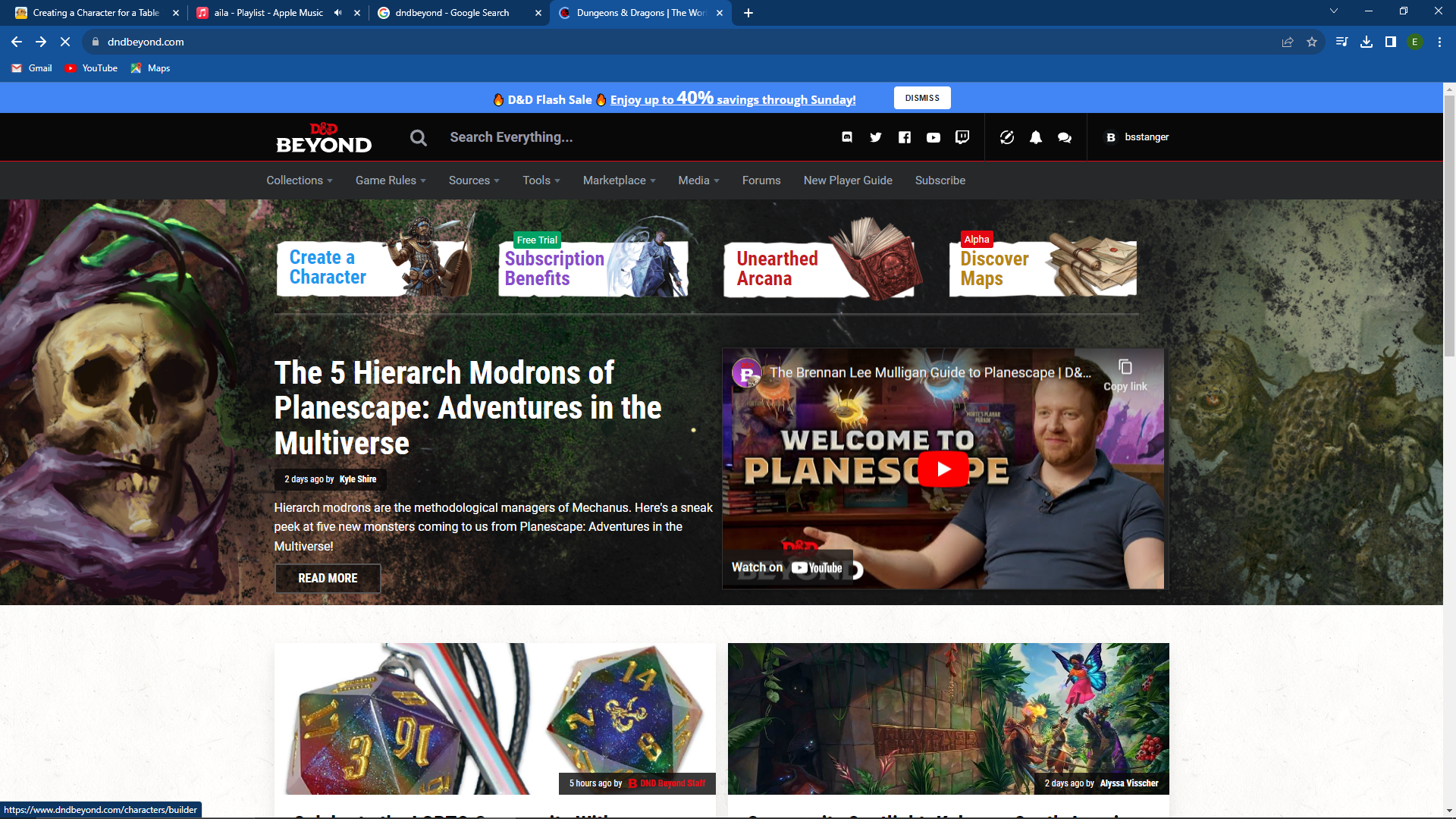Open a new browser tab
The image size is (1456, 819).
(x=748, y=13)
